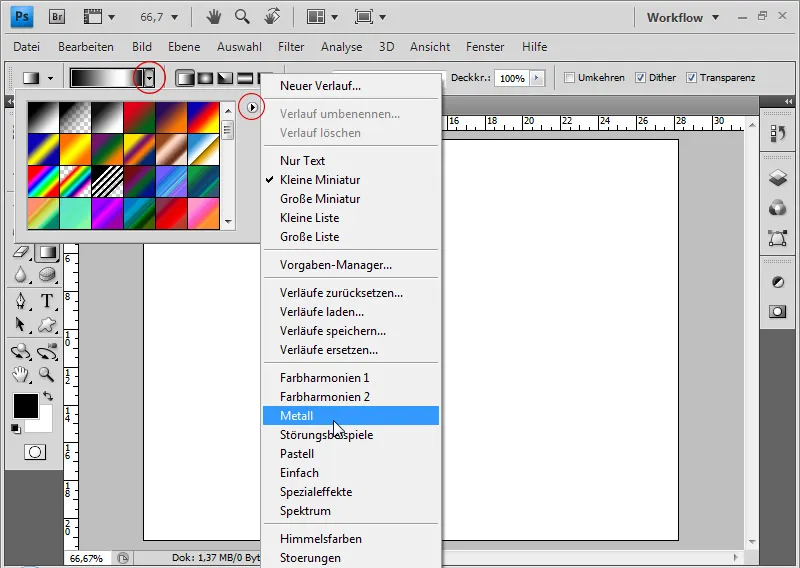Click the black foreground color swatch
The image size is (800, 568).
pyautogui.click(x=26, y=406)
